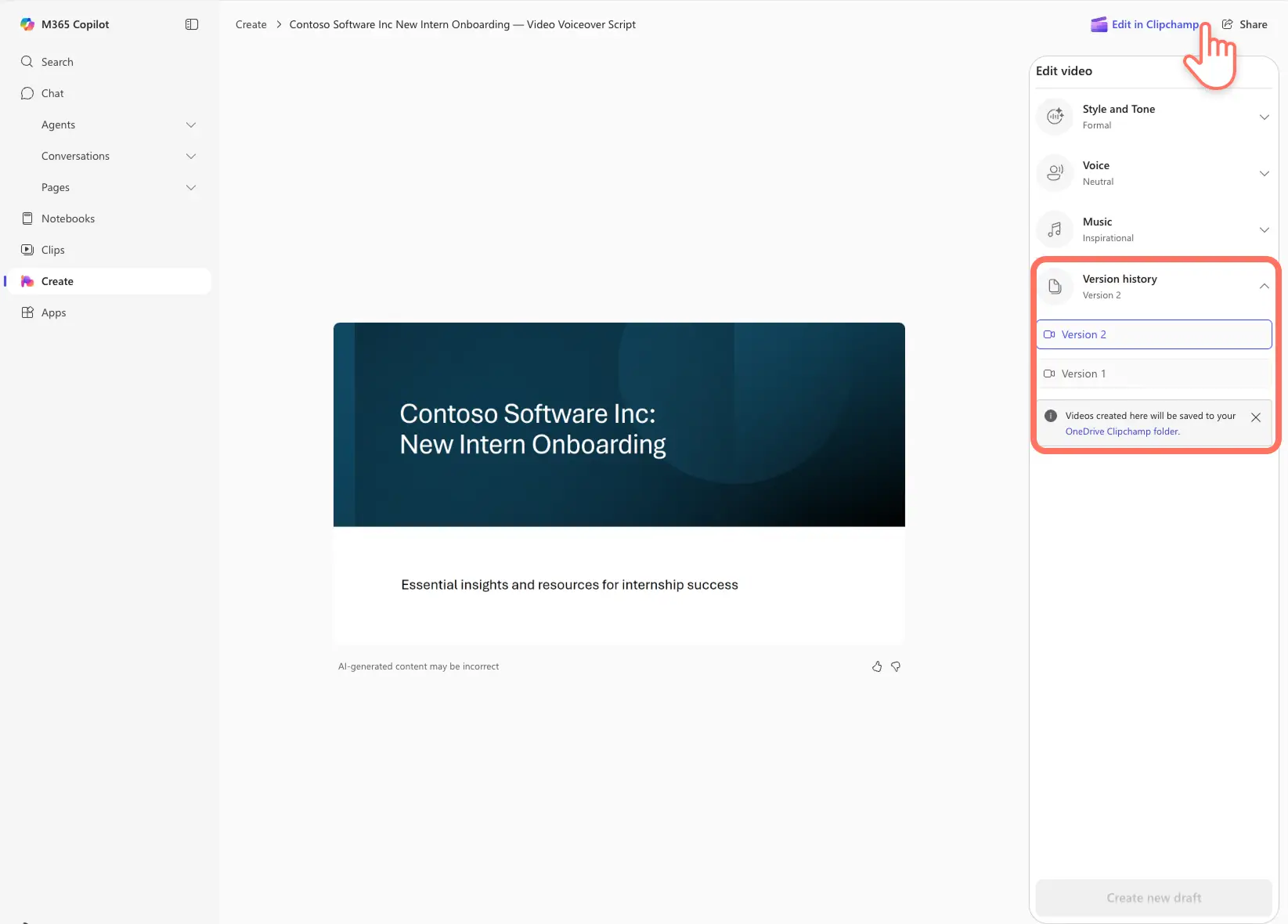Expand the Pages section

191,187
